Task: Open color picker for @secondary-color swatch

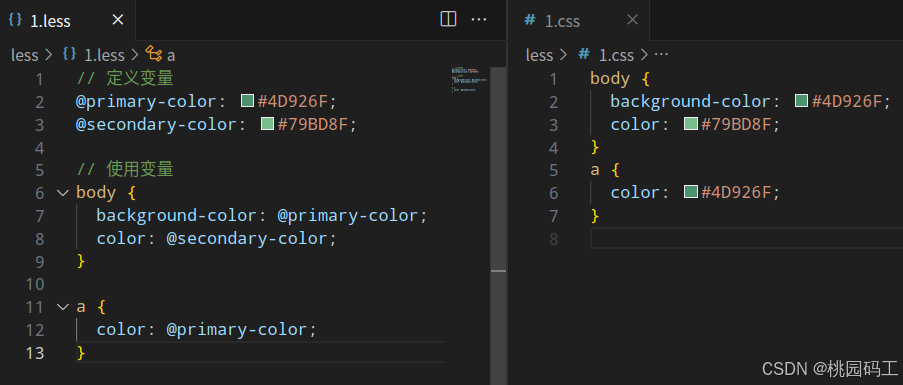Action: pos(267,124)
